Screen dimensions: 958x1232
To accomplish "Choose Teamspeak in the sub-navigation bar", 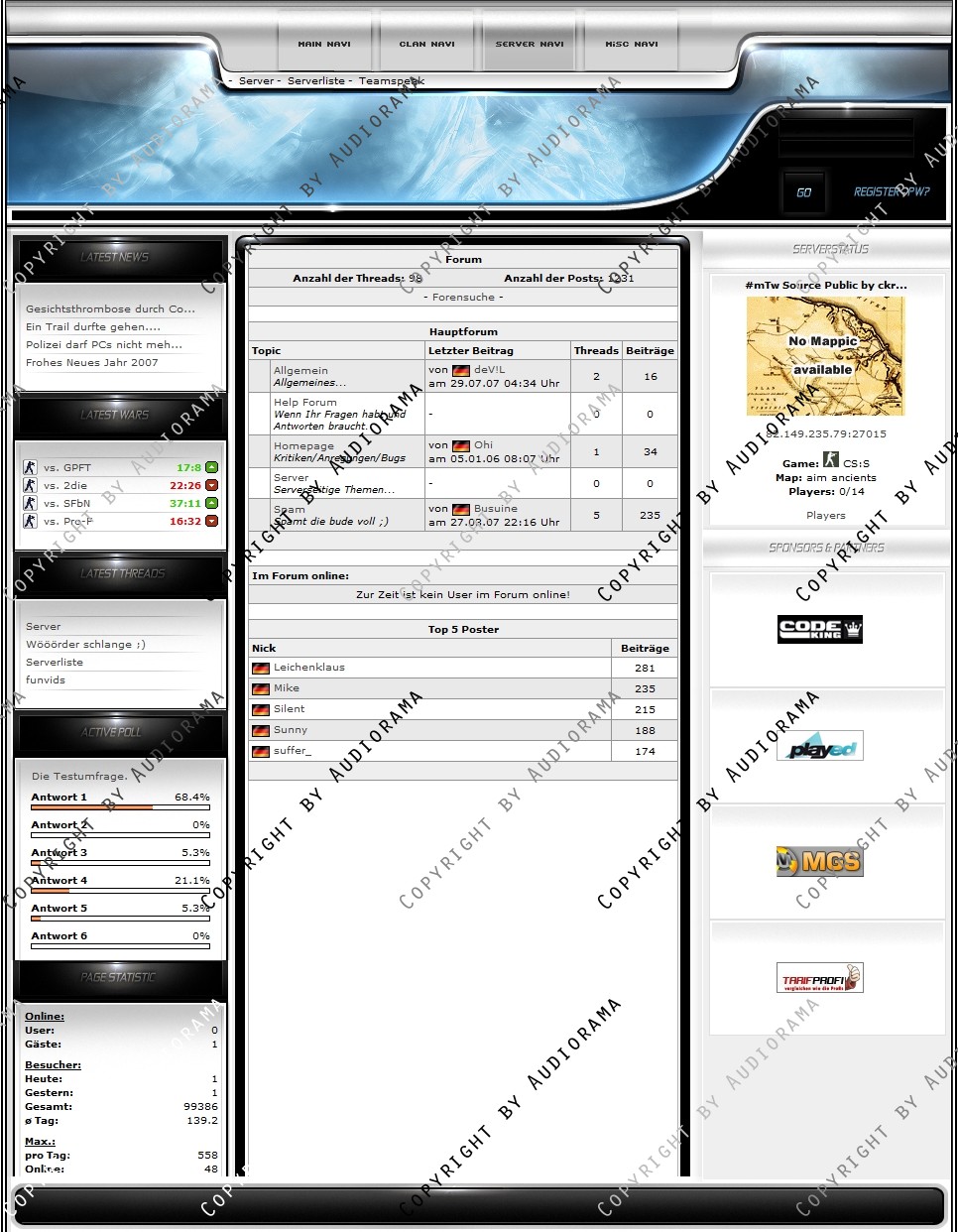I will 392,81.
